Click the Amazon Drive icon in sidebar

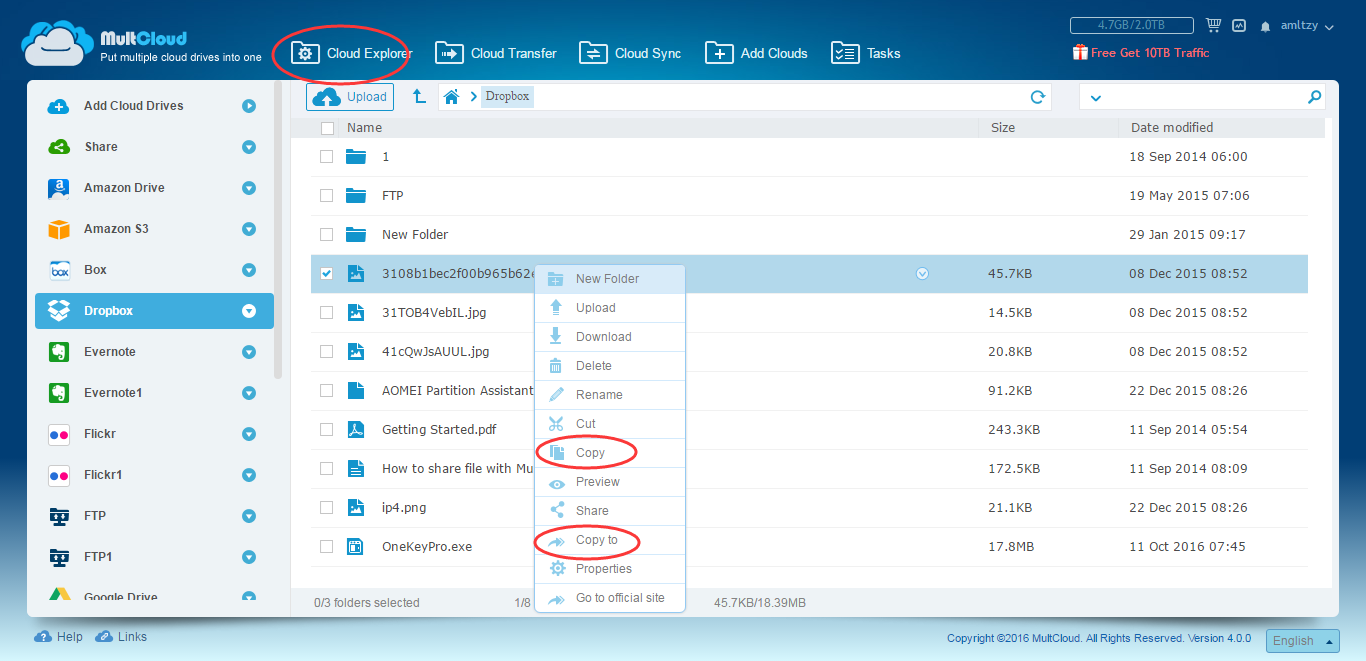[59, 188]
